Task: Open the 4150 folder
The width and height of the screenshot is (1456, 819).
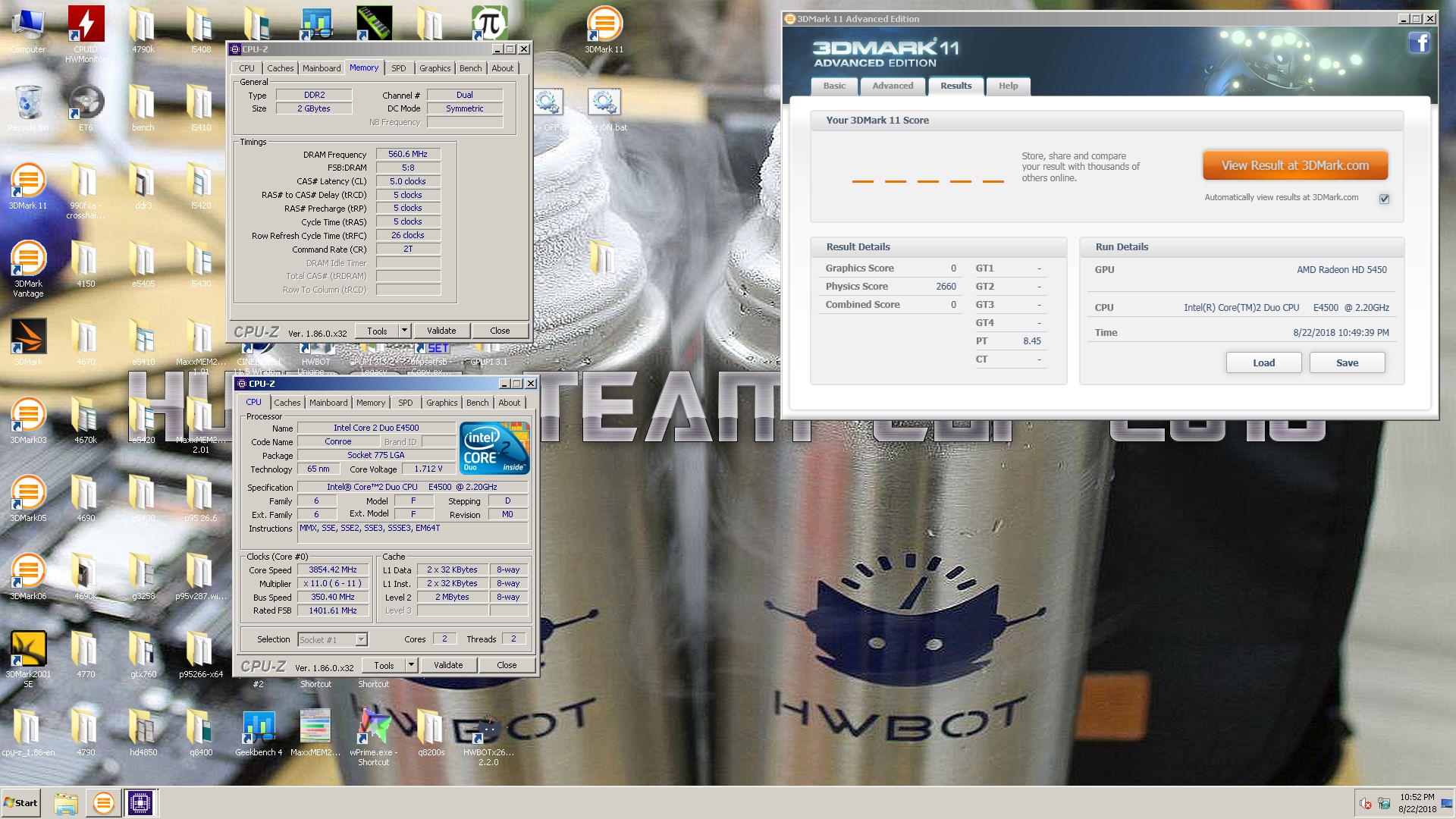Action: 86,264
